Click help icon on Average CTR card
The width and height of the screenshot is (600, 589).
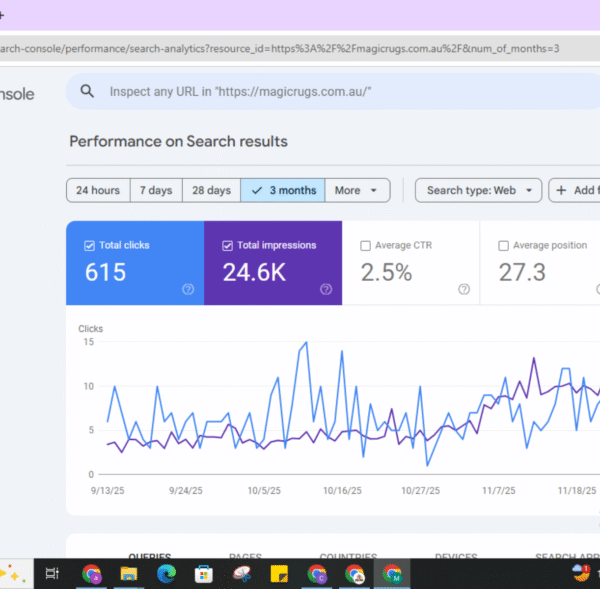click(x=464, y=289)
